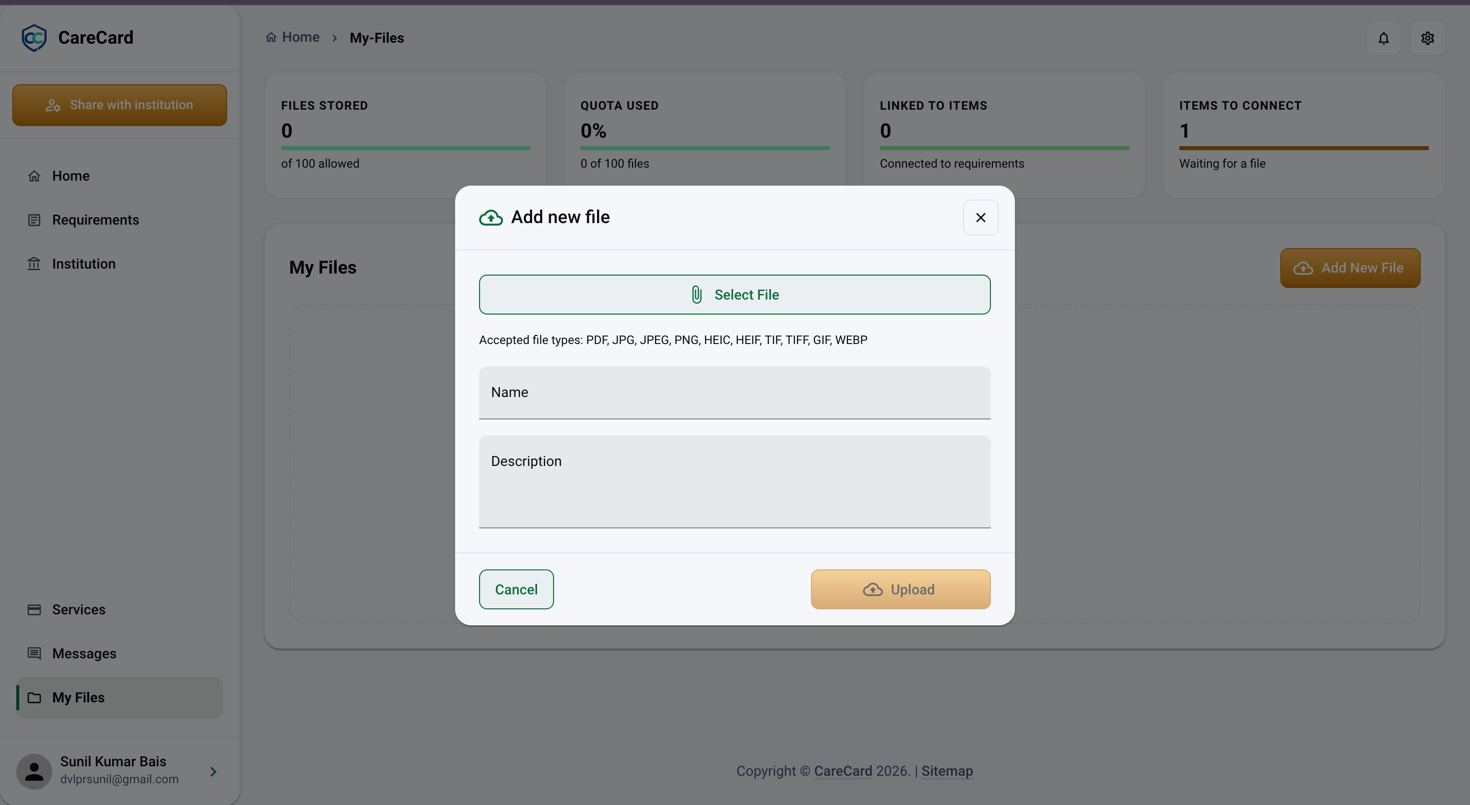1470x805 pixels.
Task: Click the Files Stored progress bar
Action: click(406, 148)
